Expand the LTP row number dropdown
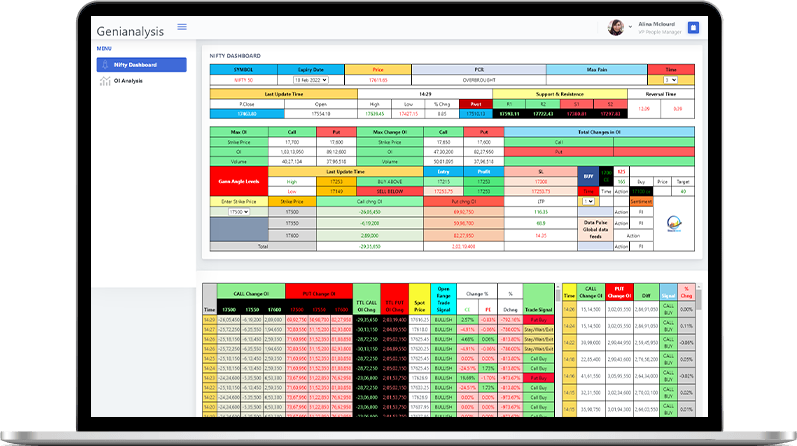Viewport: 797px width, 446px height. [589, 201]
